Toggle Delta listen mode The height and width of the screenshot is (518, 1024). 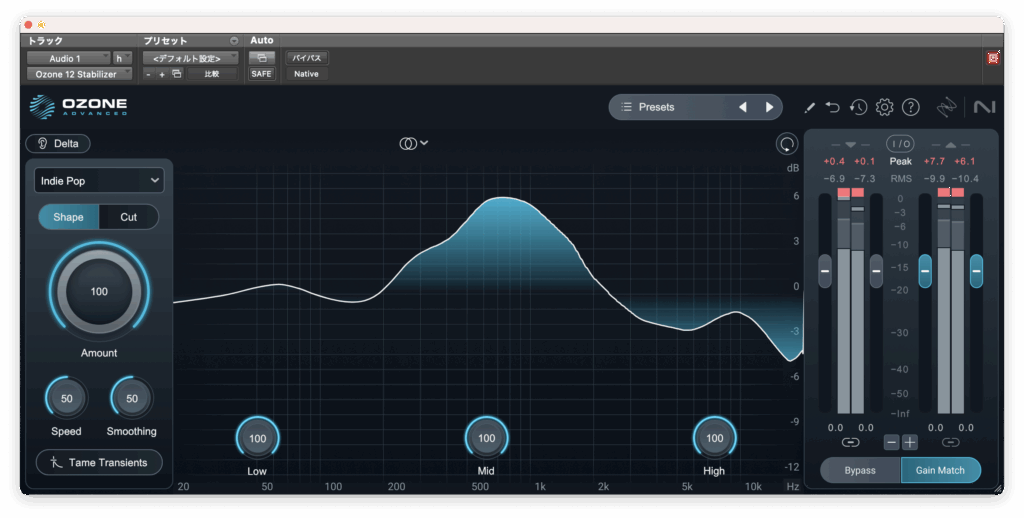[58, 144]
